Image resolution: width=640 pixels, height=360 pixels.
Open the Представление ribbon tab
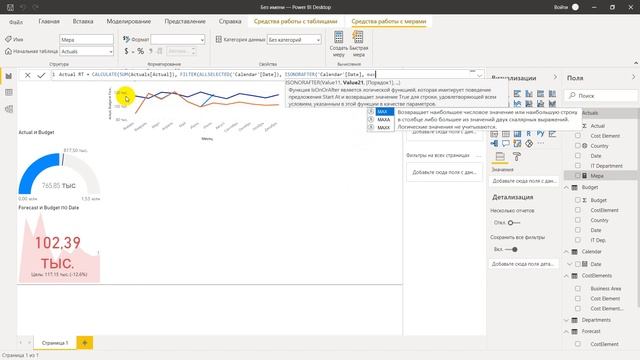(x=185, y=21)
